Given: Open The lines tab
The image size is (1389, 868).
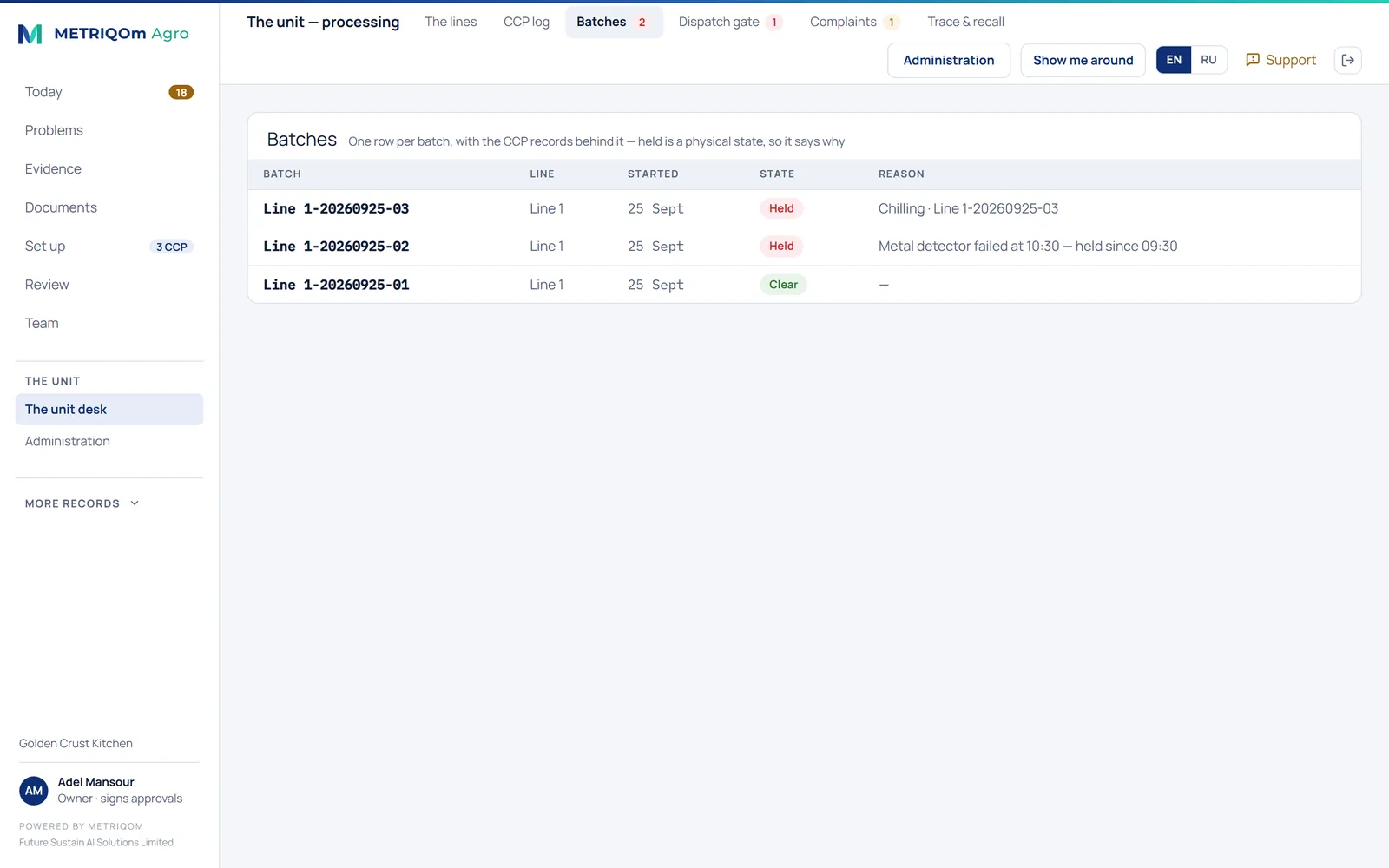Looking at the screenshot, I should pos(451,22).
